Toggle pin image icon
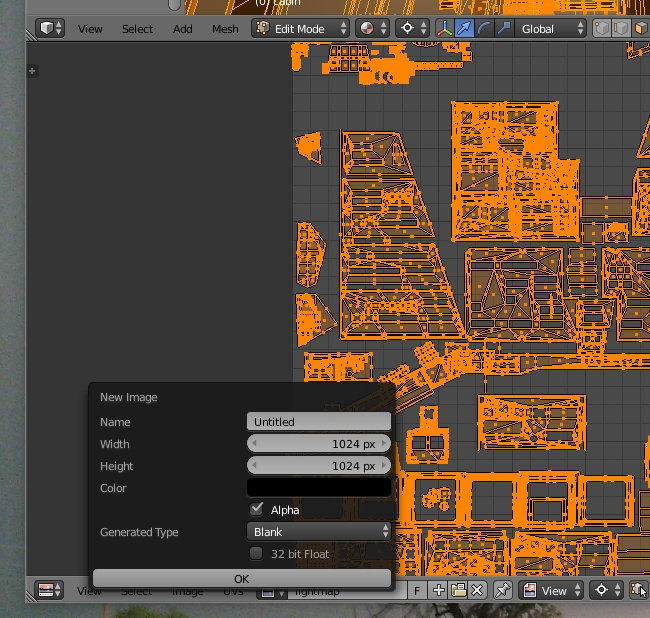 pyautogui.click(x=503, y=591)
